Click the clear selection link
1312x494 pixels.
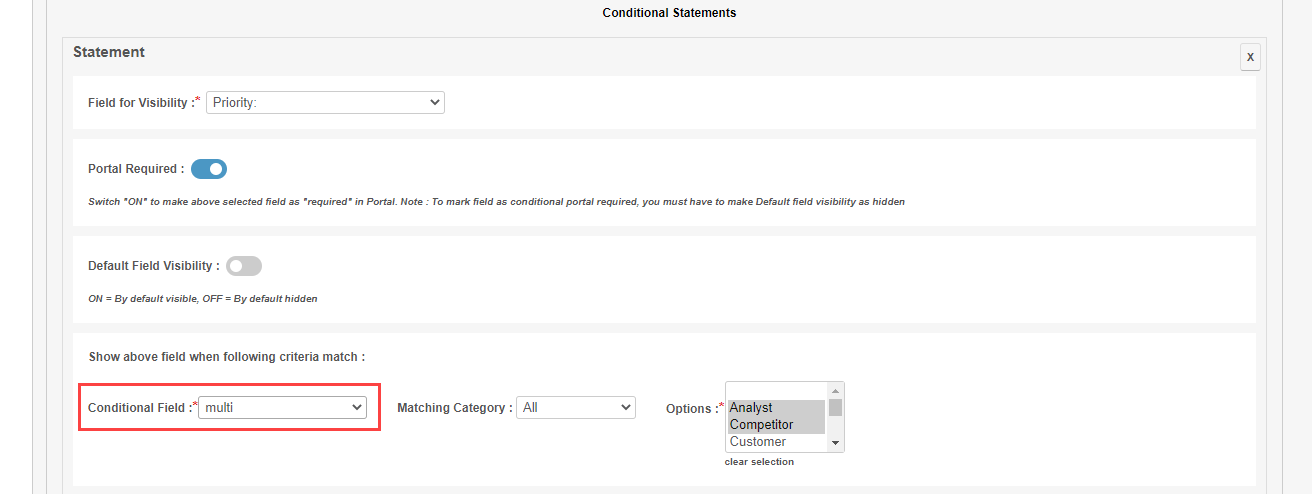click(x=759, y=462)
